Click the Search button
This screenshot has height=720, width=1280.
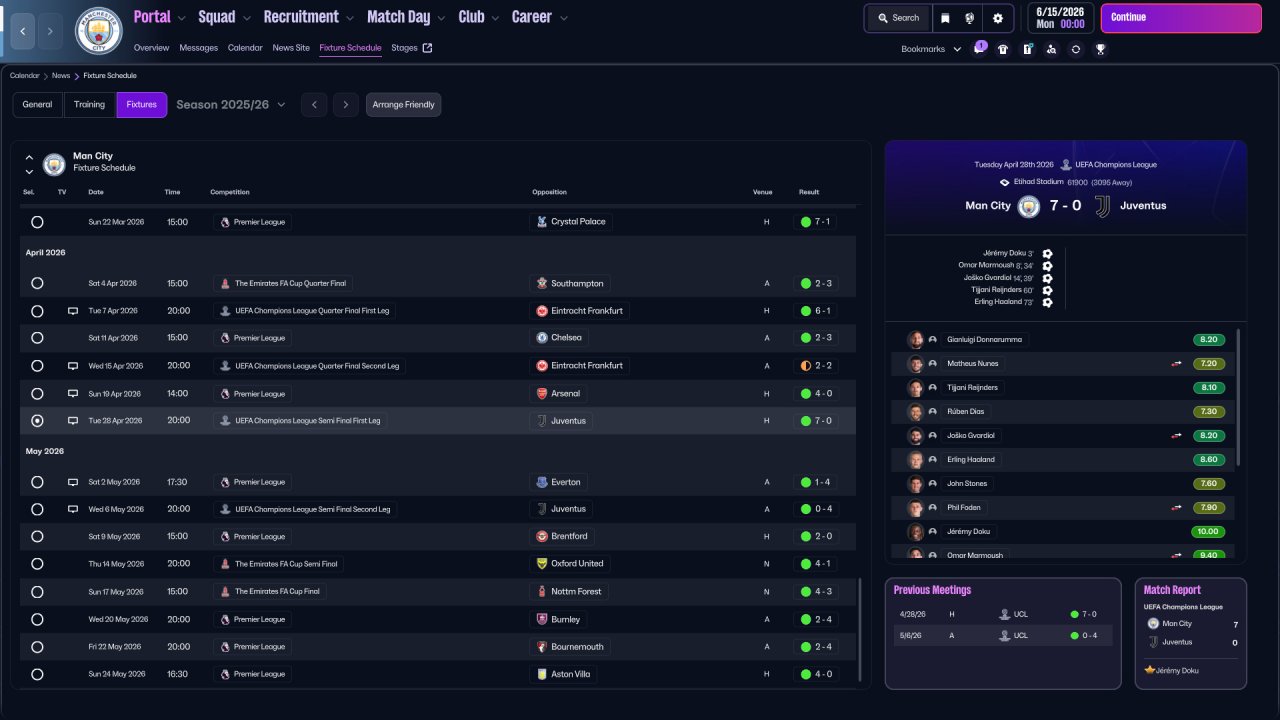(898, 18)
